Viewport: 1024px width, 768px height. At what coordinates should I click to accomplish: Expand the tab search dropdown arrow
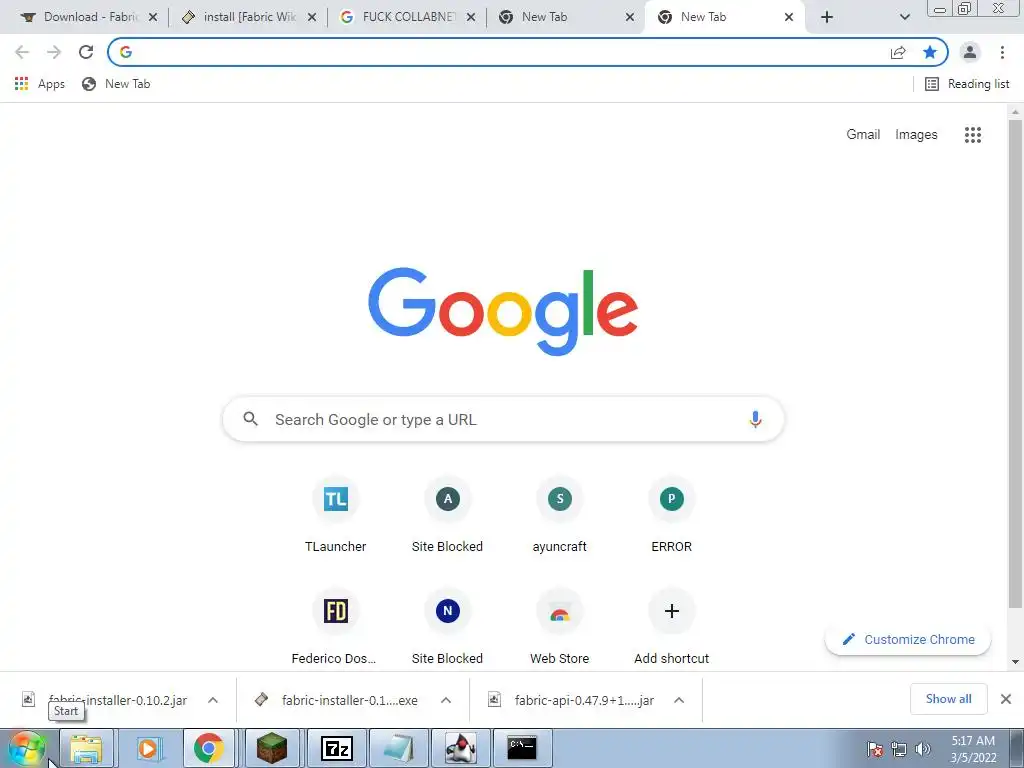(904, 17)
